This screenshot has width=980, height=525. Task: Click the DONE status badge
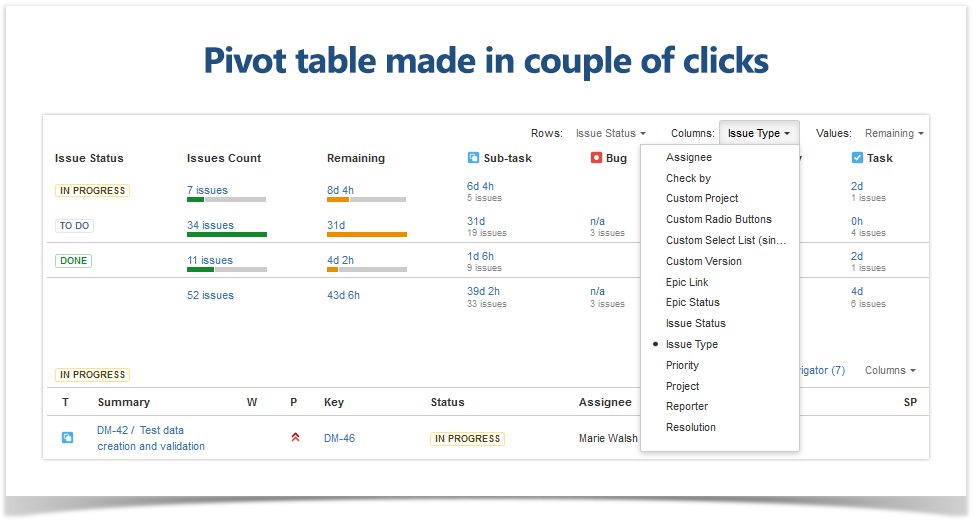coord(74,261)
